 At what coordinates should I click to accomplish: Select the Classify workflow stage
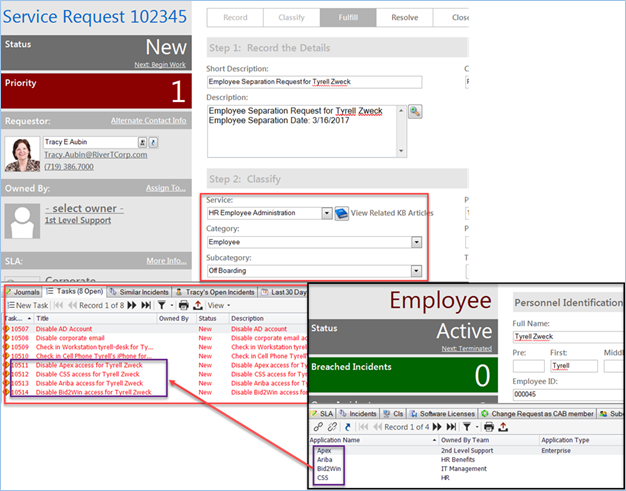(x=291, y=18)
